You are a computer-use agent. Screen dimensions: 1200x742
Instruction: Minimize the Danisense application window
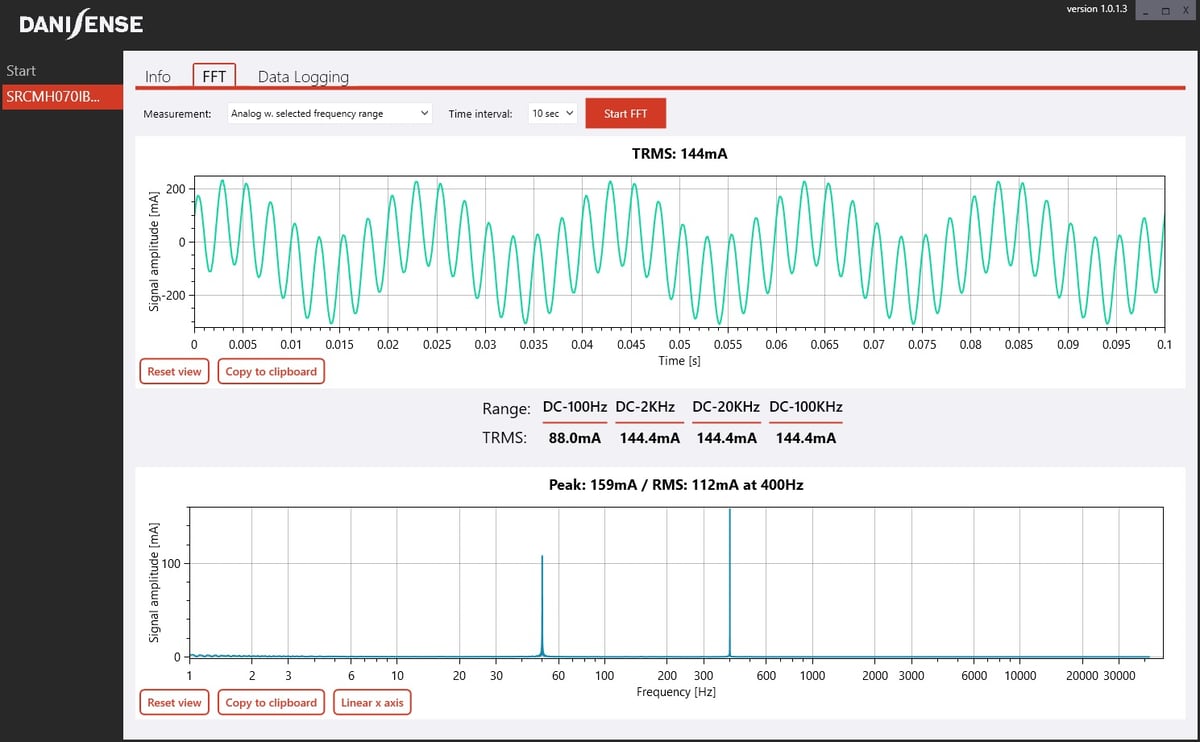click(1144, 9)
